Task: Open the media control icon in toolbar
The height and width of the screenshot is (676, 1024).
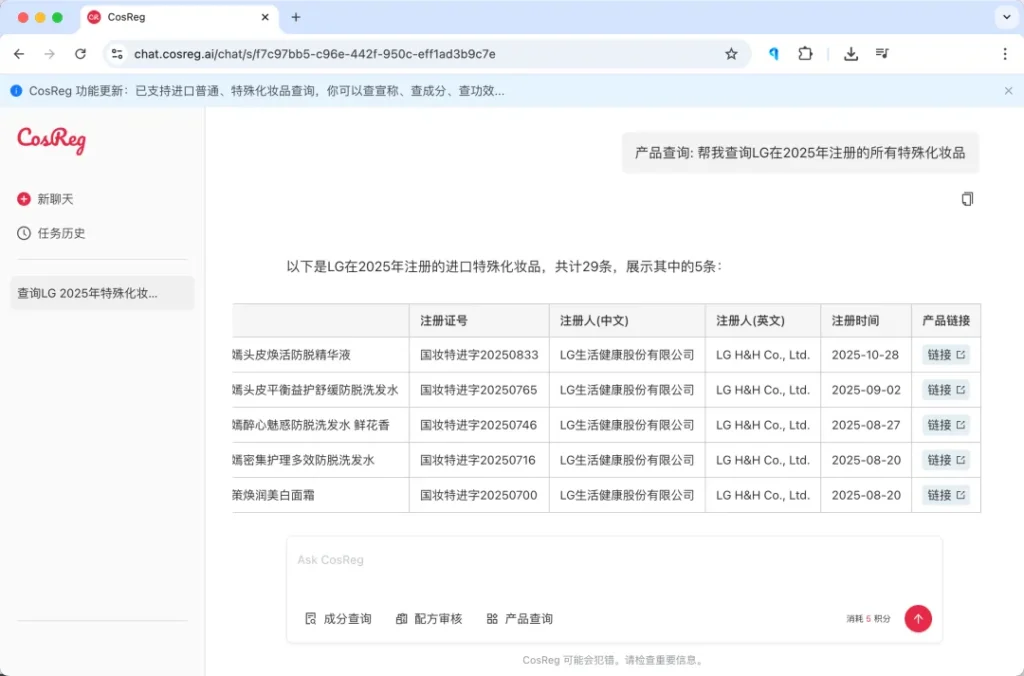Action: [x=882, y=54]
